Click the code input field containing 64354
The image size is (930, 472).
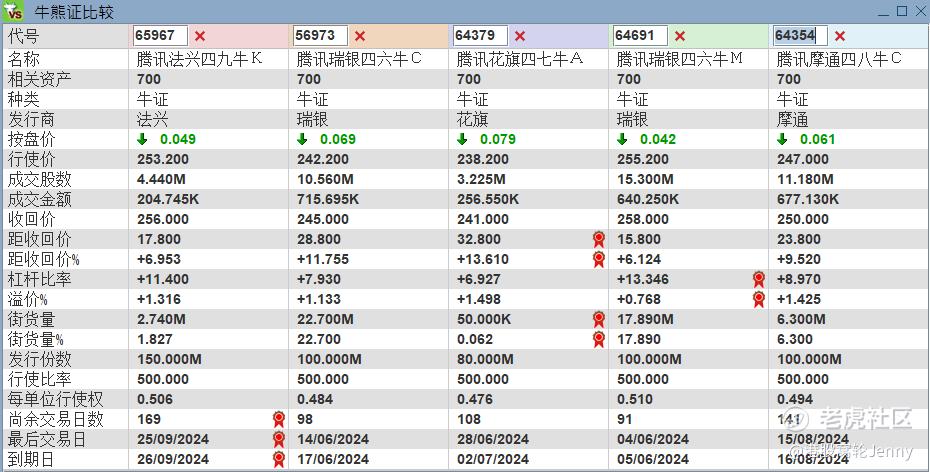pyautogui.click(x=801, y=36)
